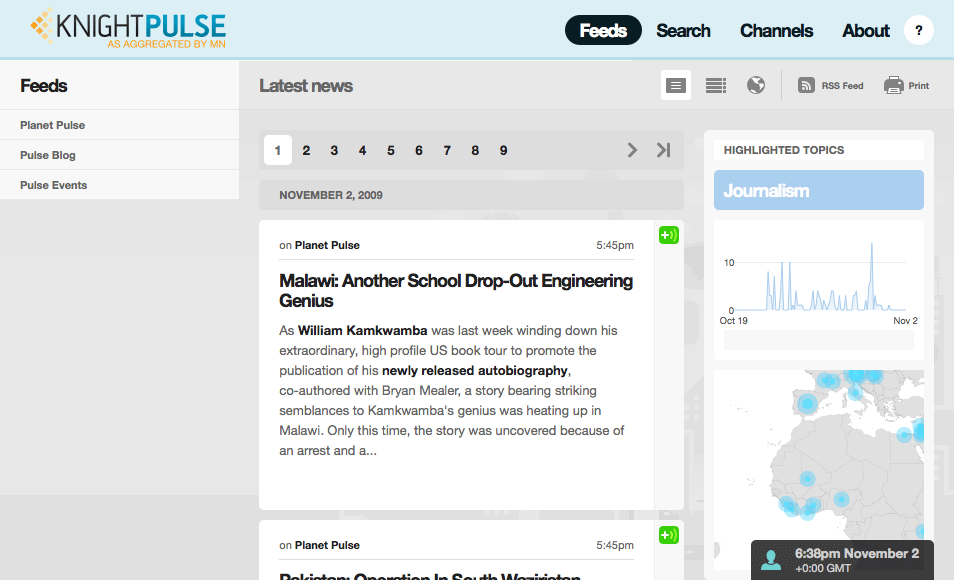Go to page 2
954x580 pixels.
coord(306,150)
